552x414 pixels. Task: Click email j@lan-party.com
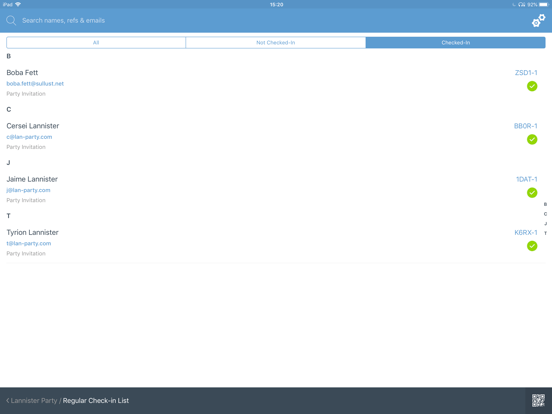(28, 190)
